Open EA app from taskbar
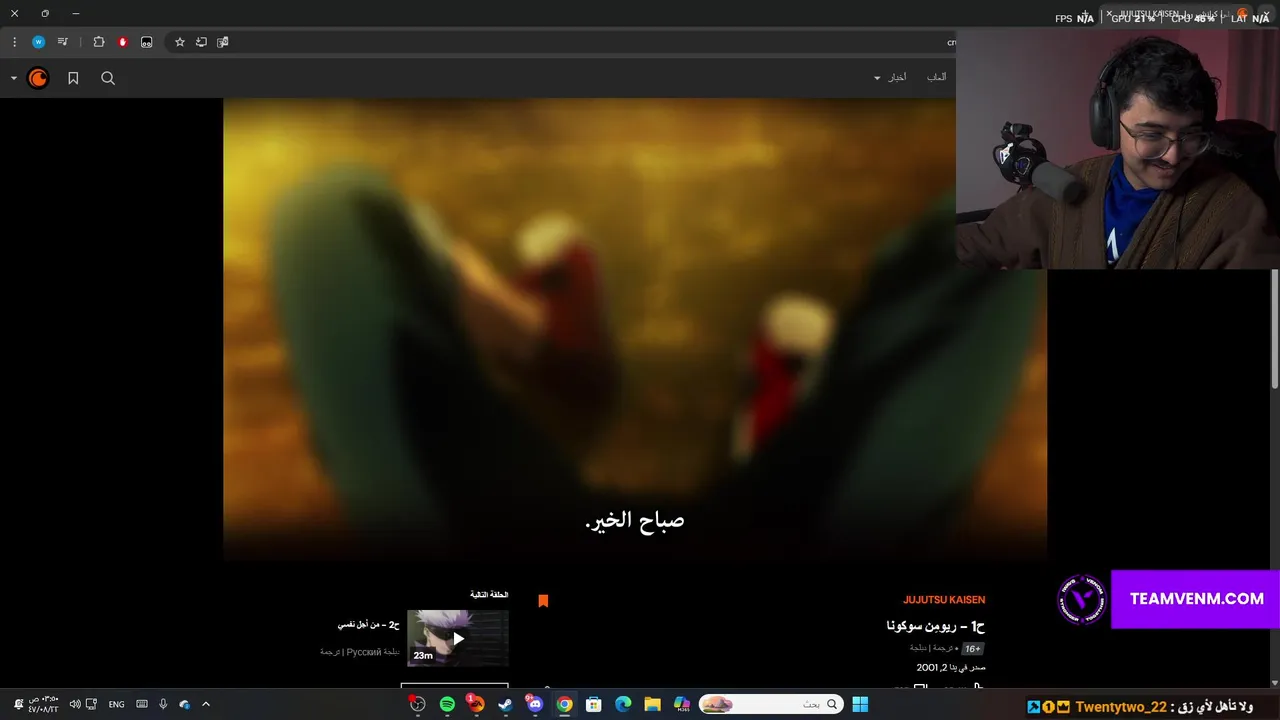The image size is (1280, 720). point(476,704)
